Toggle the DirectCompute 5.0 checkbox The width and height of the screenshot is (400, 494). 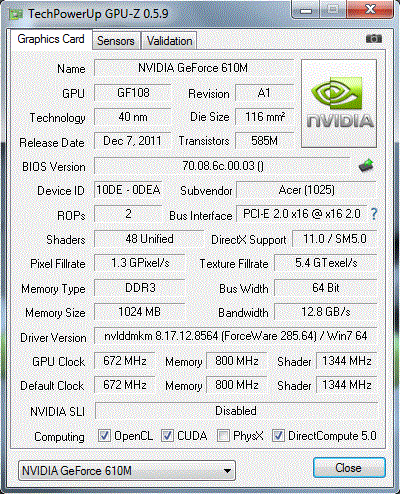(278, 435)
